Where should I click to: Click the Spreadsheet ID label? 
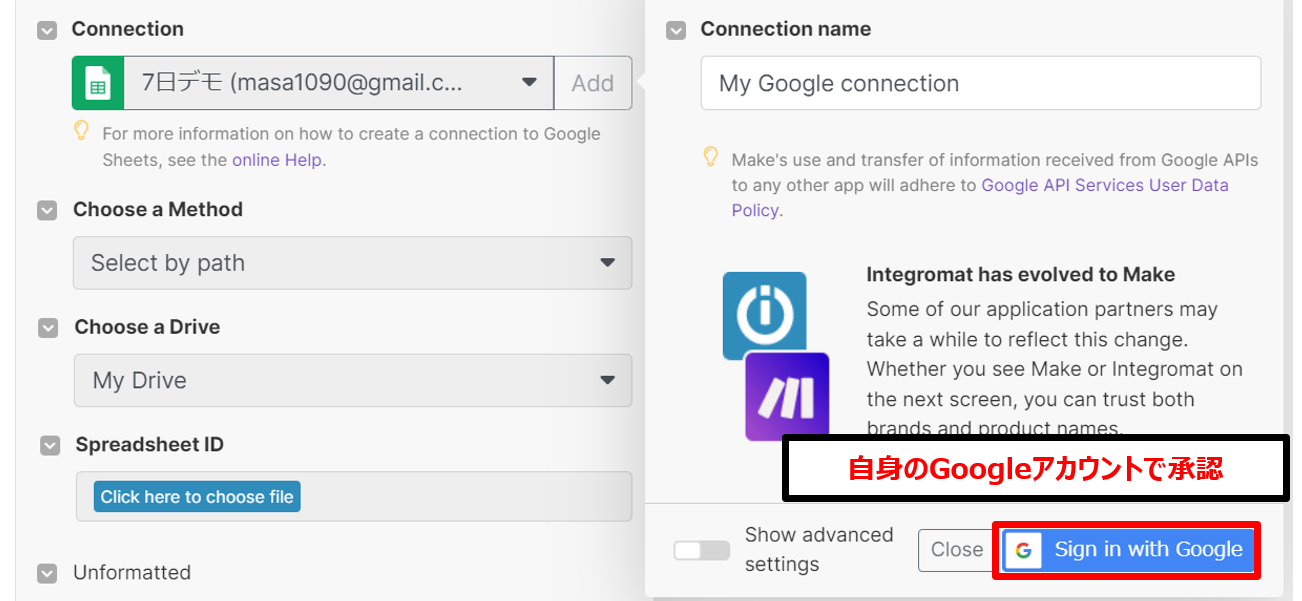click(x=150, y=445)
